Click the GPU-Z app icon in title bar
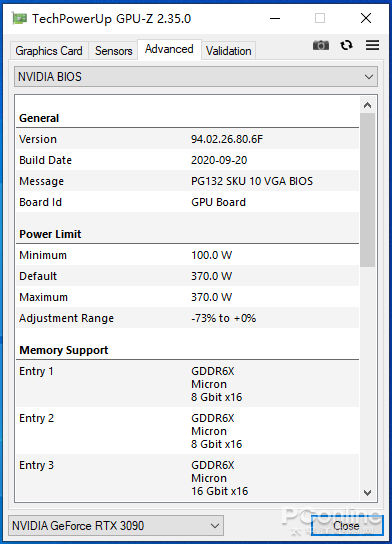 (x=19, y=18)
